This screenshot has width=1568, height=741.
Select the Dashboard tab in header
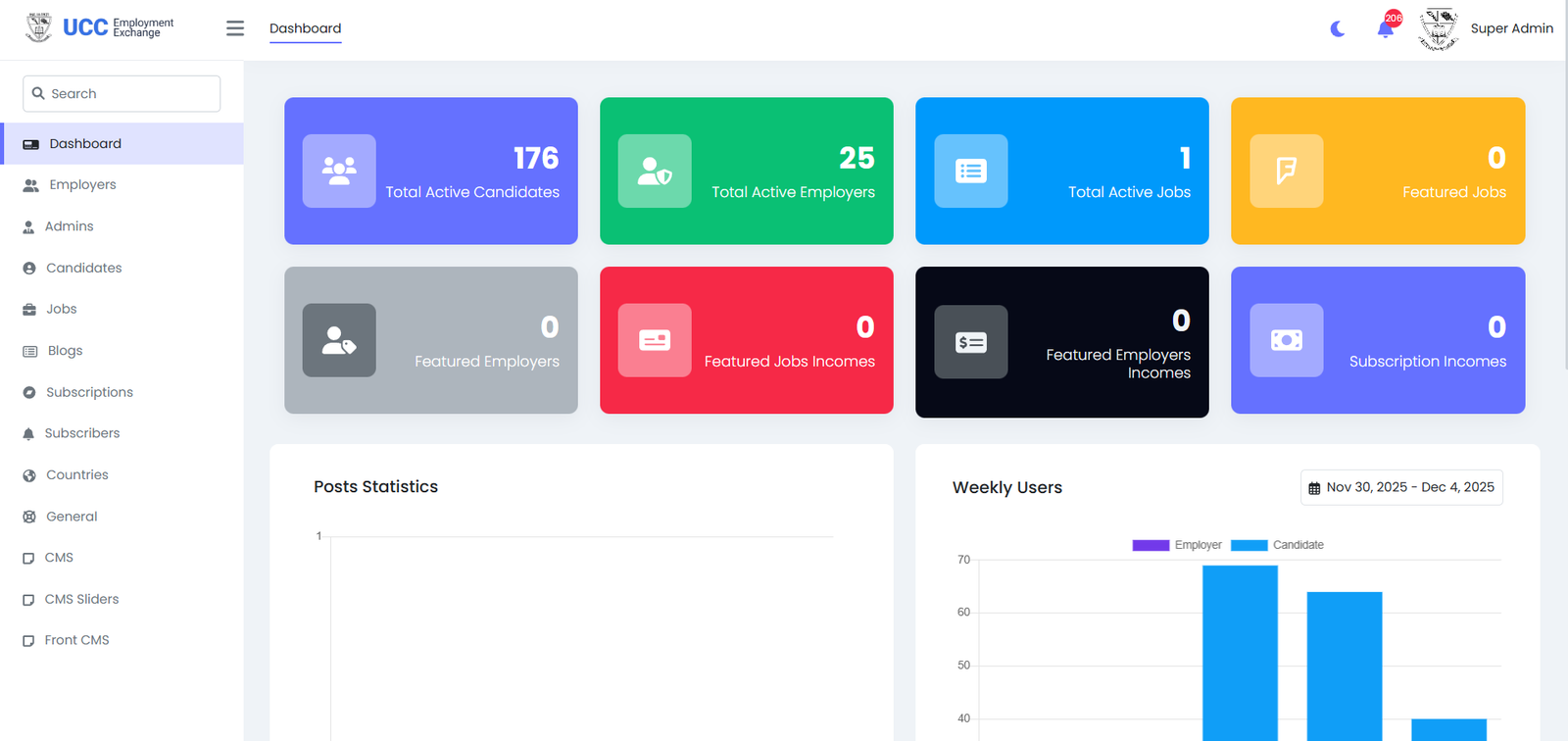tap(305, 28)
